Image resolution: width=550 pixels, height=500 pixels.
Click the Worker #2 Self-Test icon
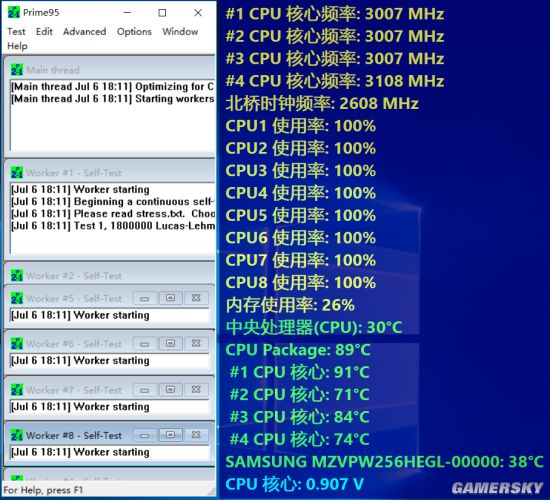coord(16,276)
